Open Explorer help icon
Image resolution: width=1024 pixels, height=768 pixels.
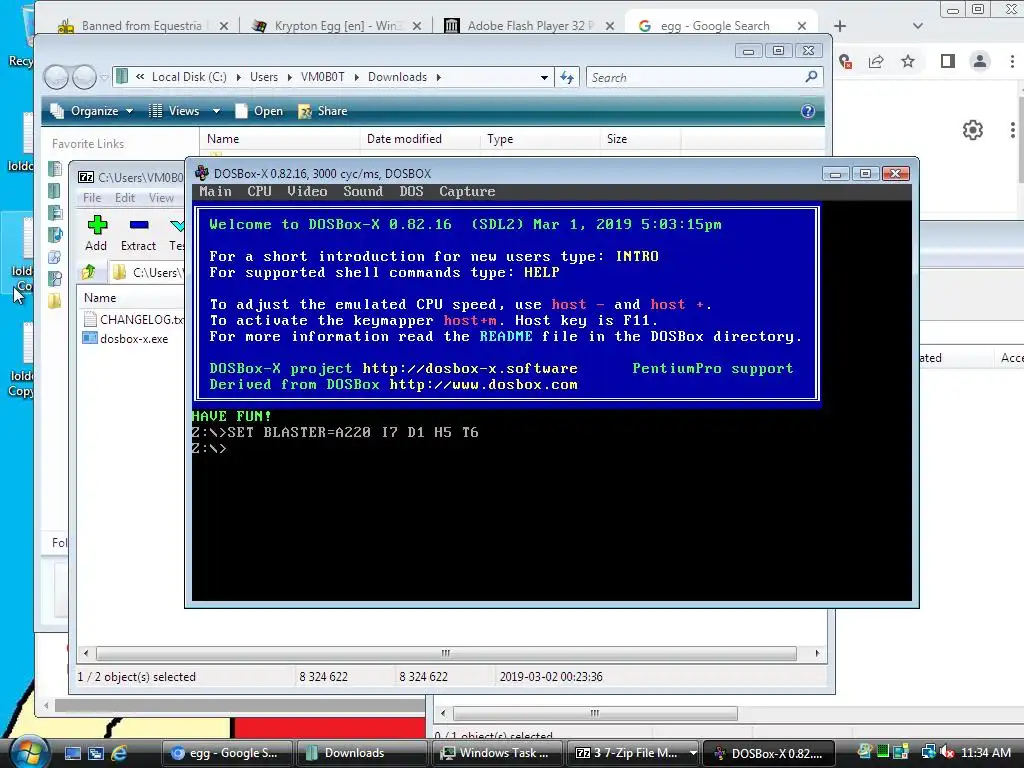point(808,111)
